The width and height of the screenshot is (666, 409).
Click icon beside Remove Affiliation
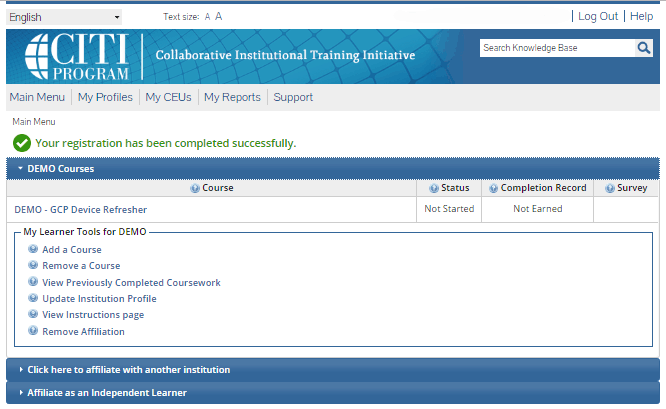pos(33,330)
